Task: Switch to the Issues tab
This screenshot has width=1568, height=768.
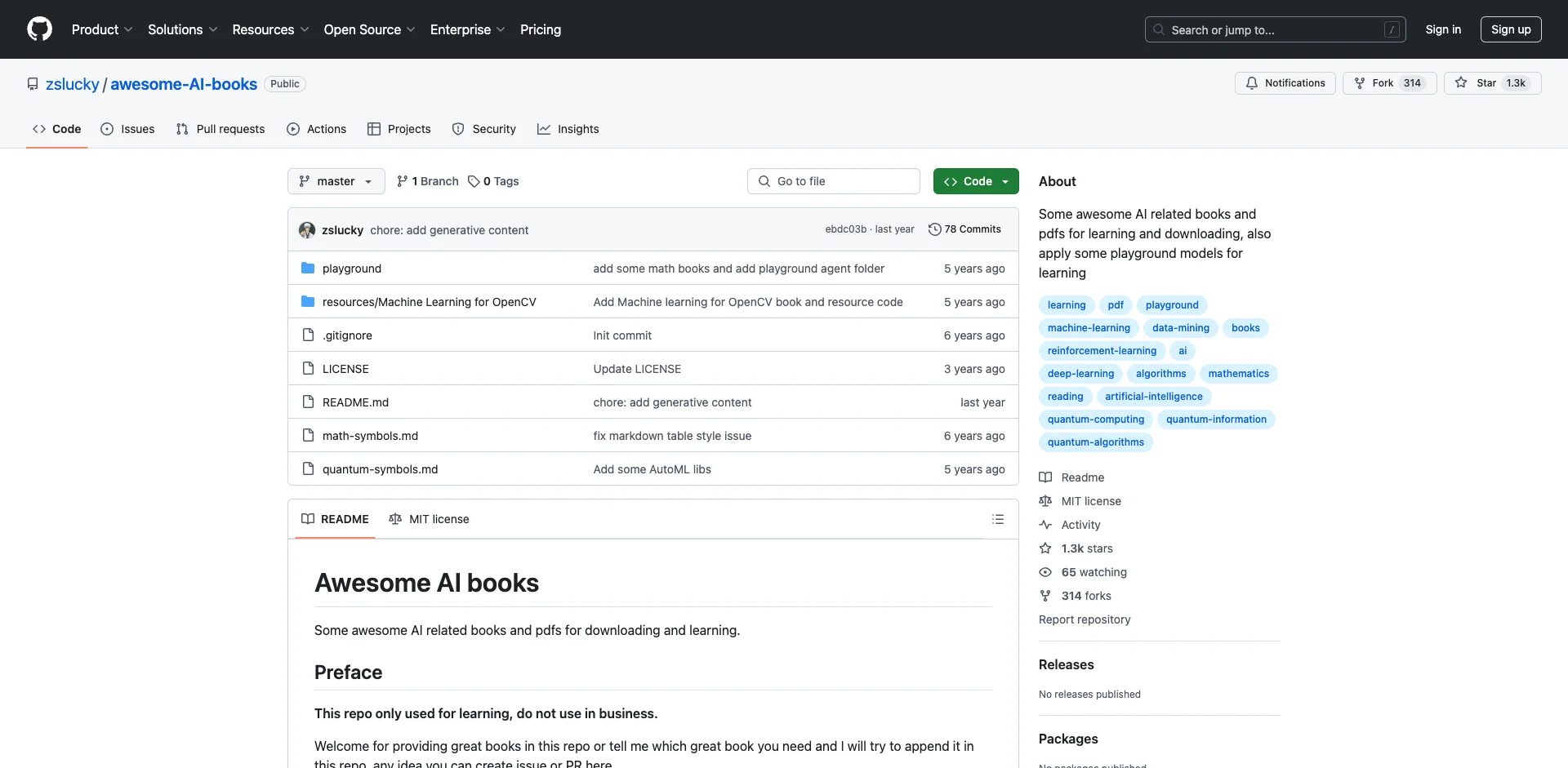Action: click(x=127, y=129)
